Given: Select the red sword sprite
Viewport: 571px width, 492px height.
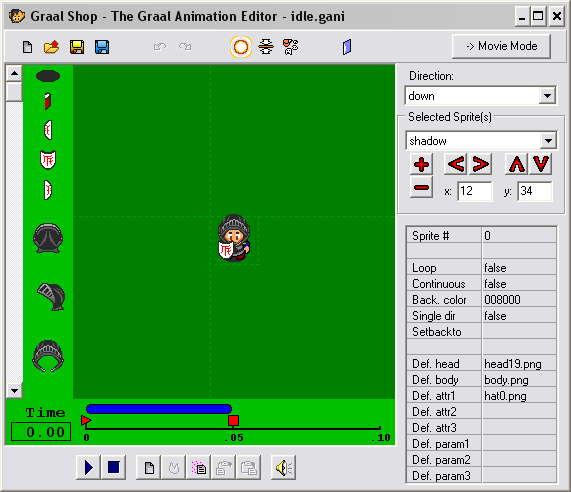Looking at the screenshot, I should [48, 101].
